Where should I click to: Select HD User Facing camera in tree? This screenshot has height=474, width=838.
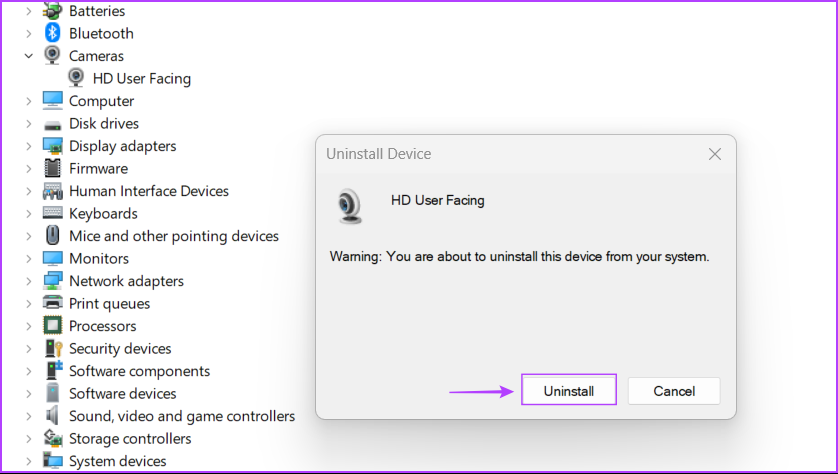[x=141, y=78]
